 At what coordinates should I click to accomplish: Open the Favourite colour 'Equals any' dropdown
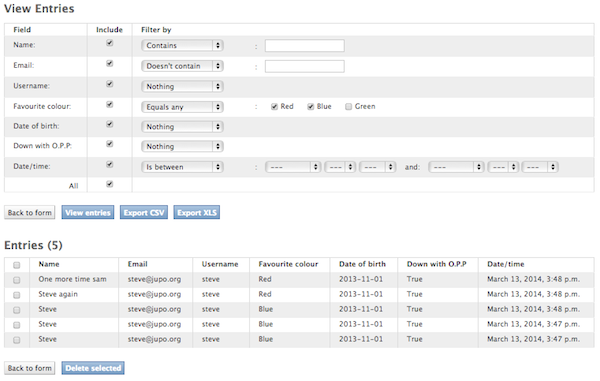182,107
